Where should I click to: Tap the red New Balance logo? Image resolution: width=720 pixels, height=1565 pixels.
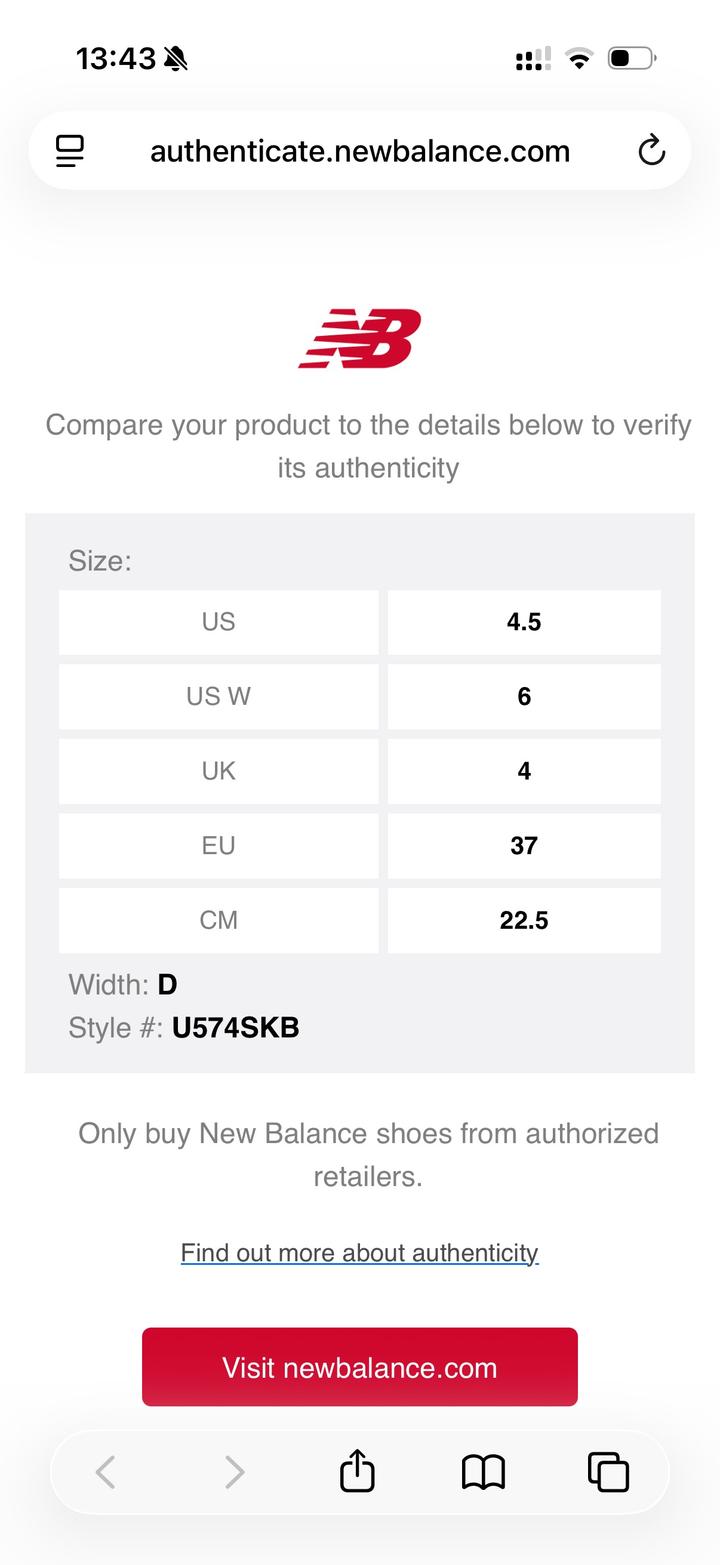(x=360, y=338)
